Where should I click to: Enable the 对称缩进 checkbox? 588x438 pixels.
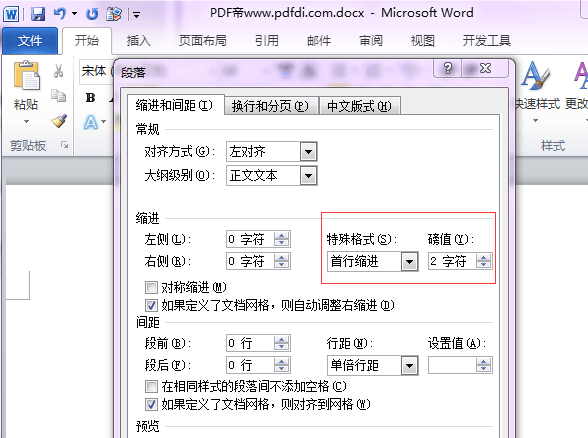[x=151, y=288]
